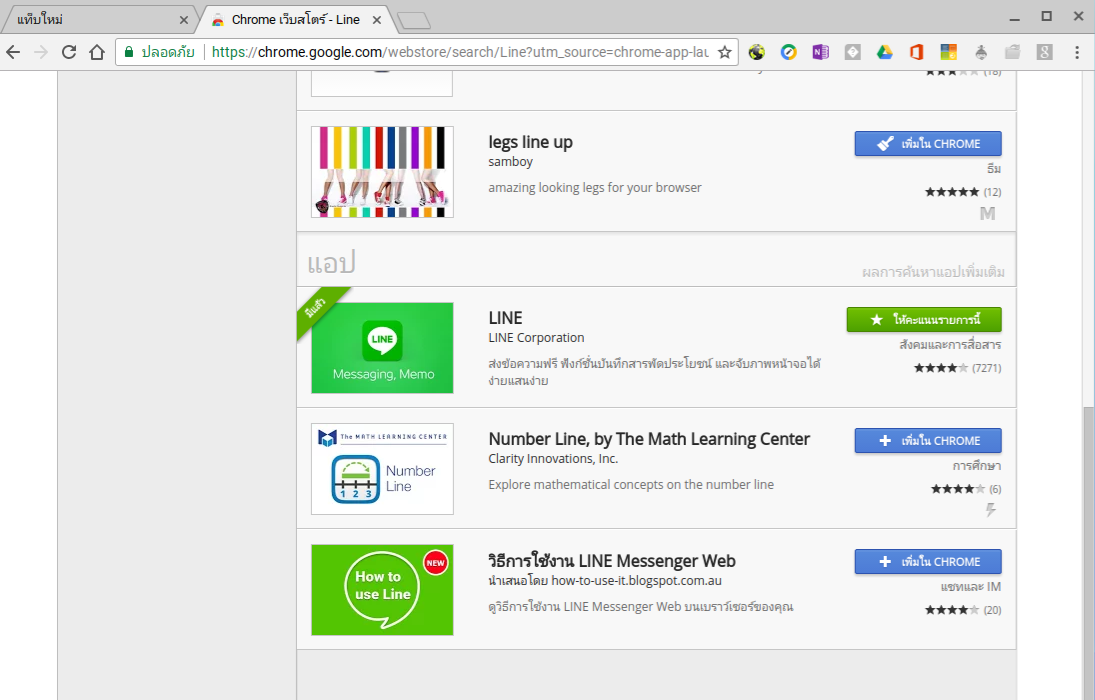This screenshot has height=700, width=1095.
Task: Add วิธีการใช้งาน LINE Messenger Web to Chrome
Action: click(928, 562)
